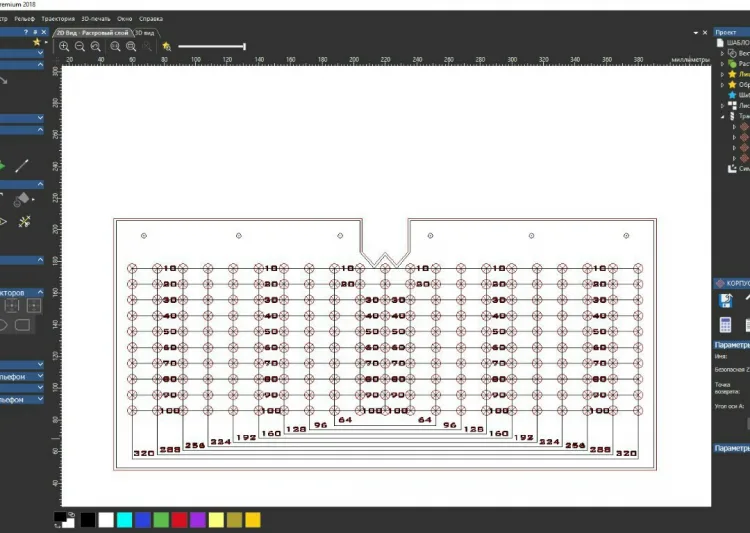Select the vectors node icon in the Project tree
This screenshot has height=533, width=750.
[732, 53]
